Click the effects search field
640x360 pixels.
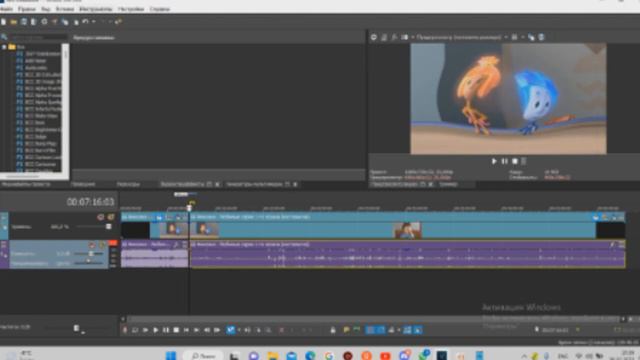[38, 38]
